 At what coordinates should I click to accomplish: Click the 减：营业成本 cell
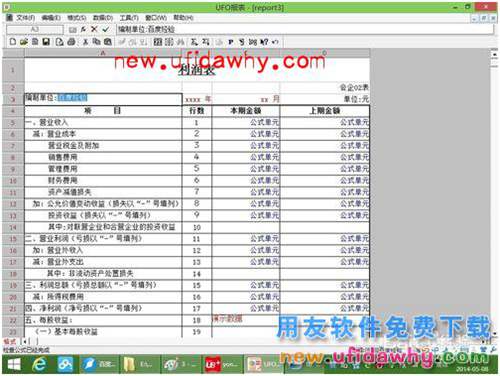(x=103, y=134)
